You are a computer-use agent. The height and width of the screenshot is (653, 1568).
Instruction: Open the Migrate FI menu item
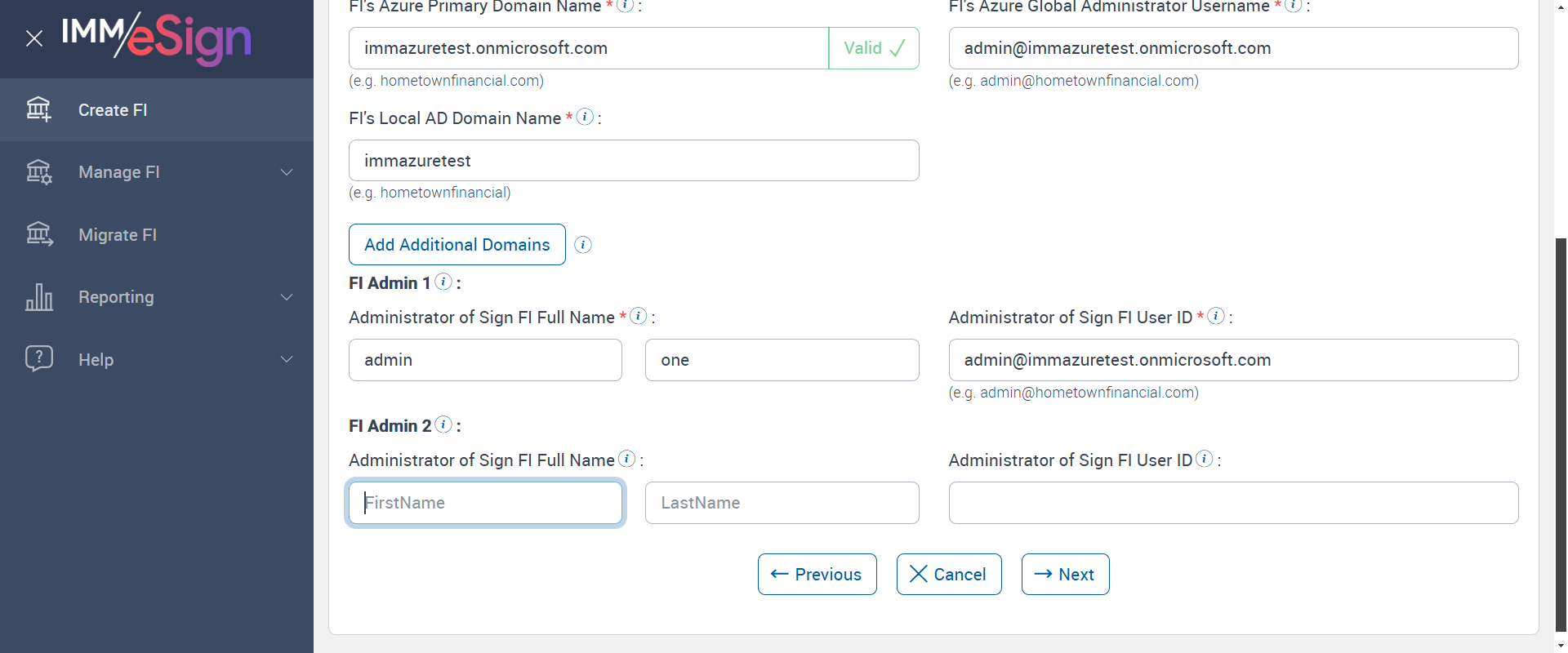[x=118, y=235]
